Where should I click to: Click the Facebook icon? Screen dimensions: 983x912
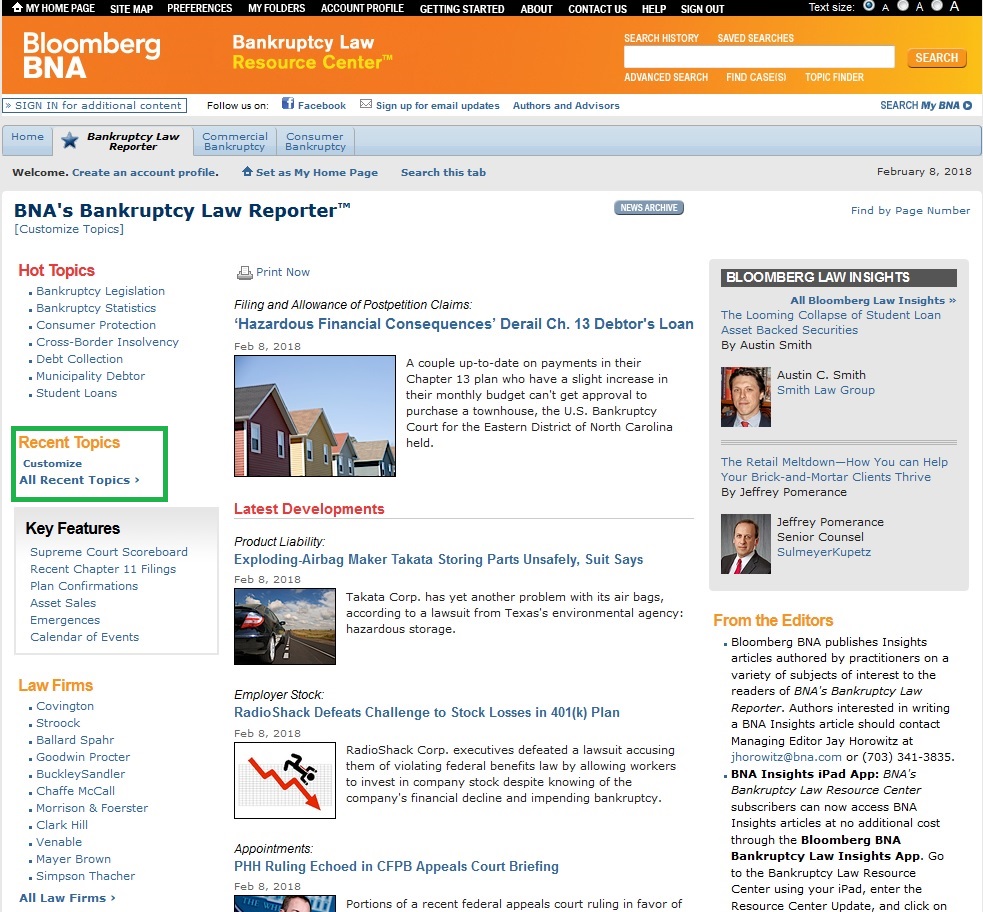288,103
